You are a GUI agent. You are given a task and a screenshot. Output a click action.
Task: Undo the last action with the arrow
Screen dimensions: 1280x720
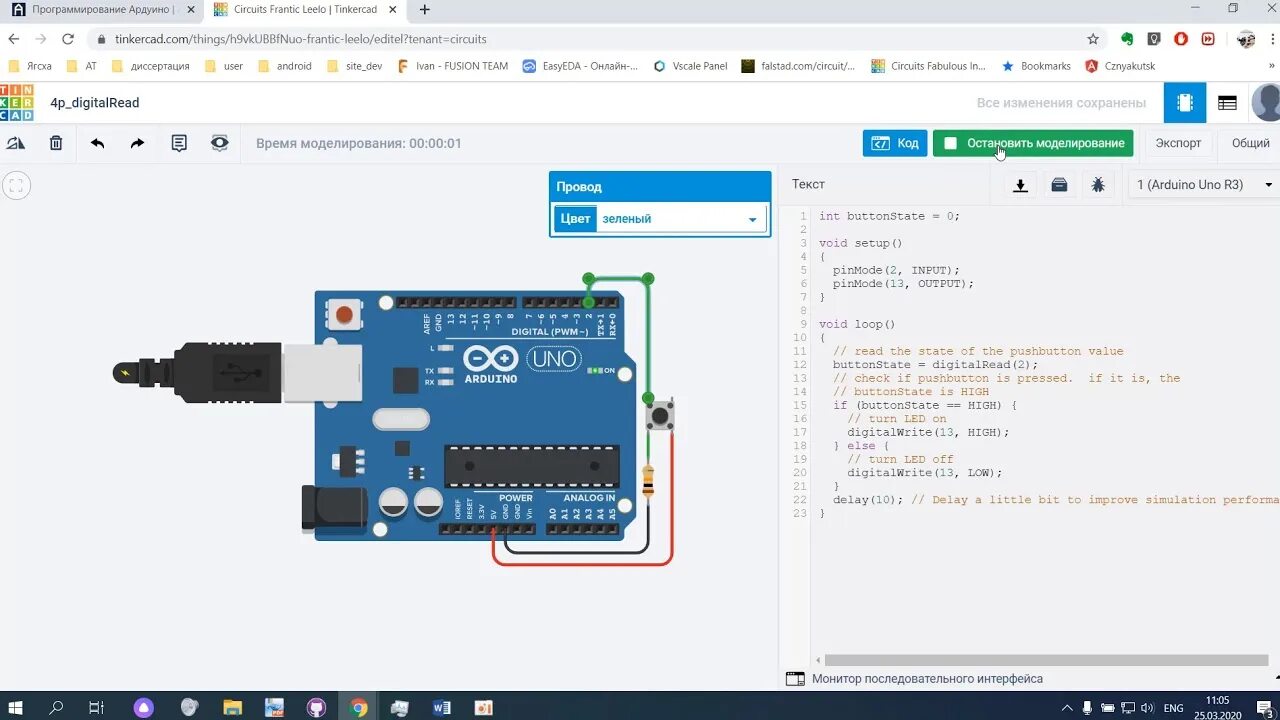pyautogui.click(x=97, y=143)
